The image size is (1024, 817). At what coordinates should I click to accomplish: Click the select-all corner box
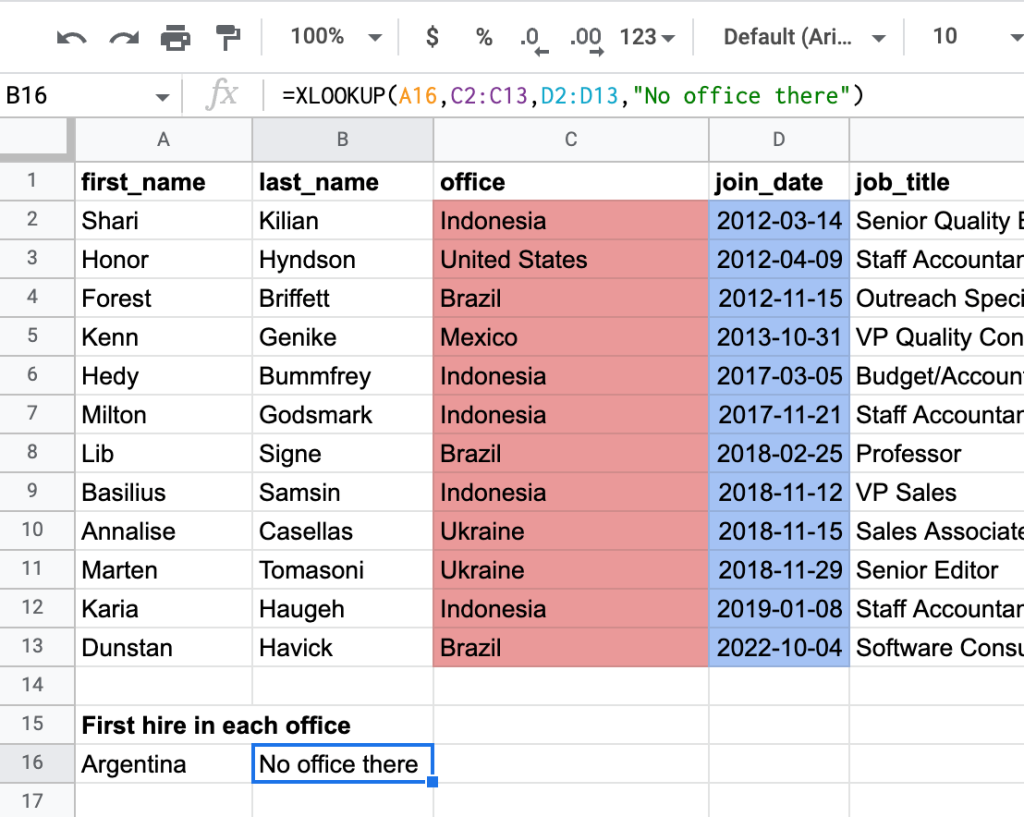click(x=37, y=139)
